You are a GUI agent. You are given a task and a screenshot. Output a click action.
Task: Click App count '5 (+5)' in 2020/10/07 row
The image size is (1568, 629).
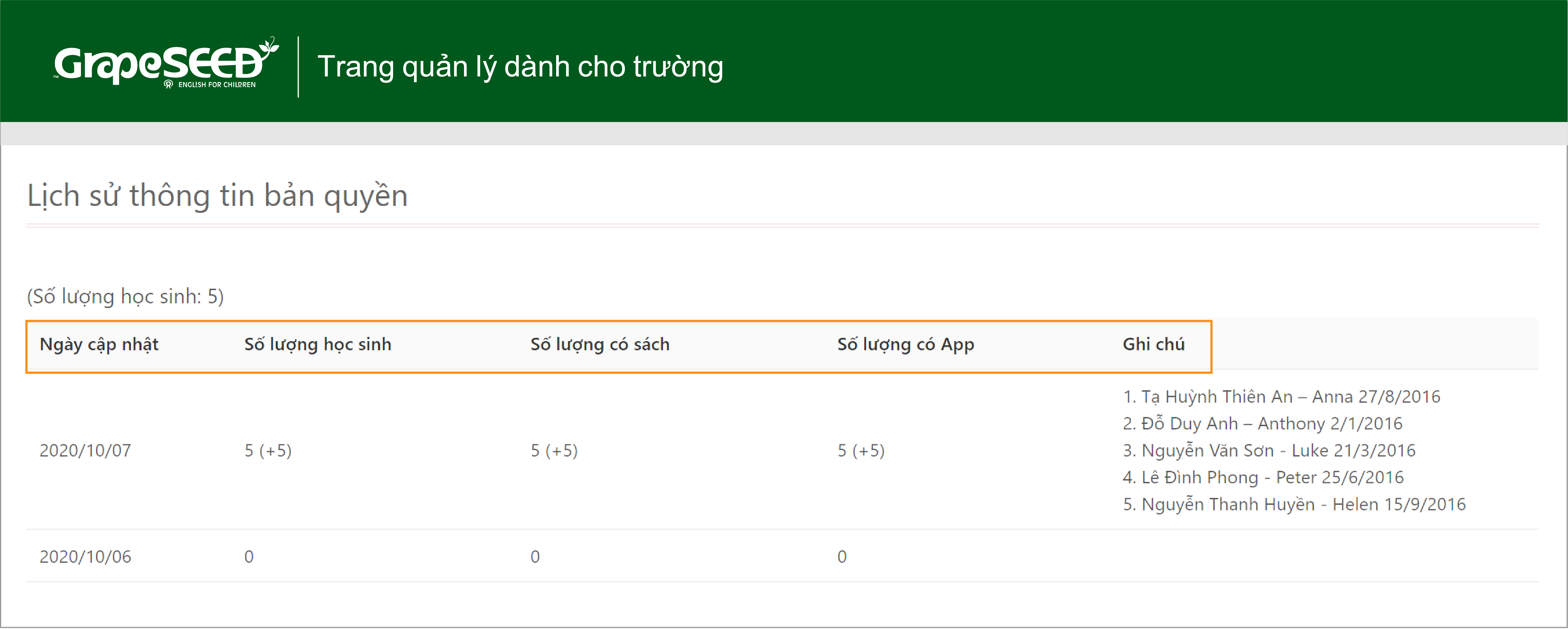point(861,451)
